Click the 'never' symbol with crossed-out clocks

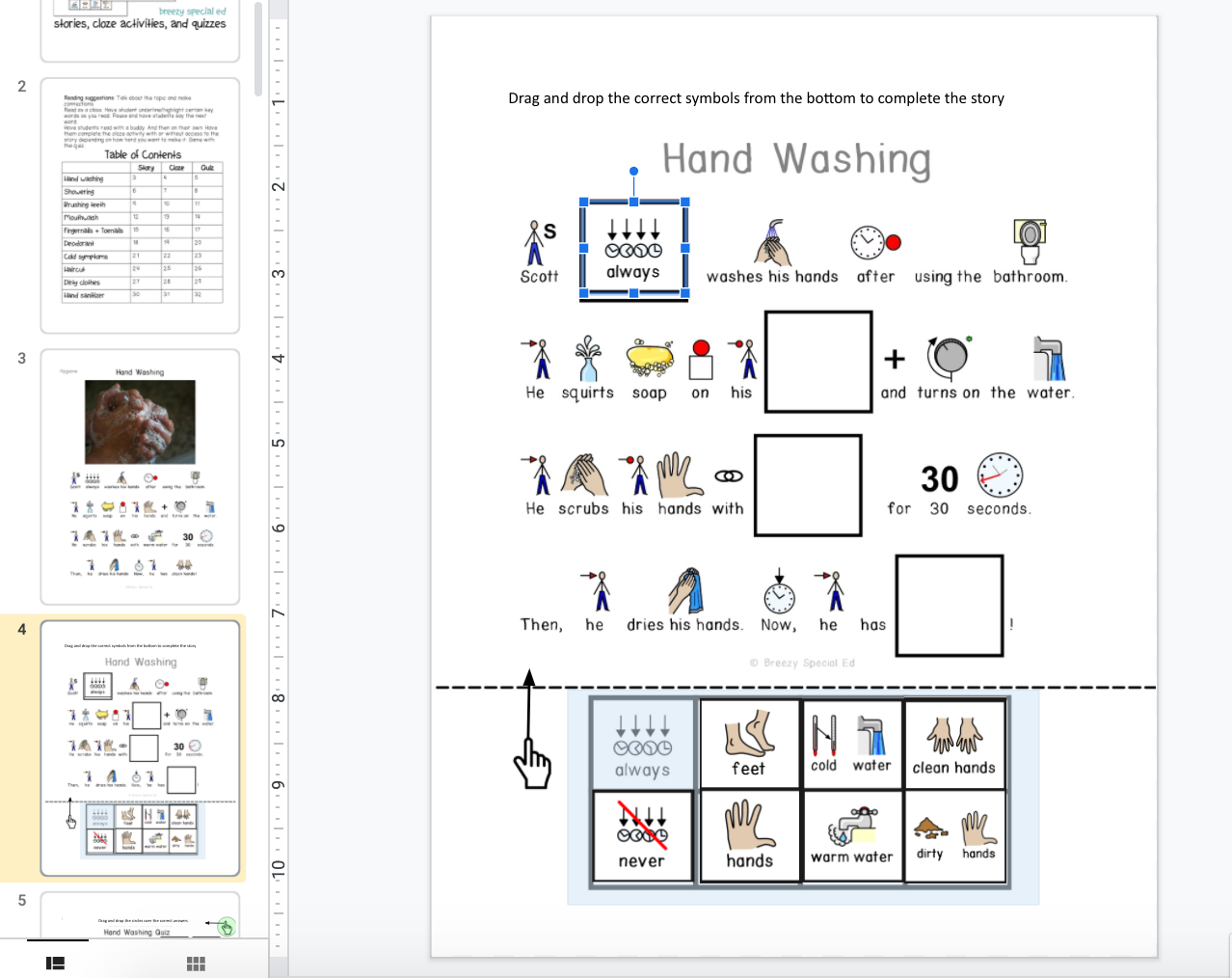click(x=641, y=835)
